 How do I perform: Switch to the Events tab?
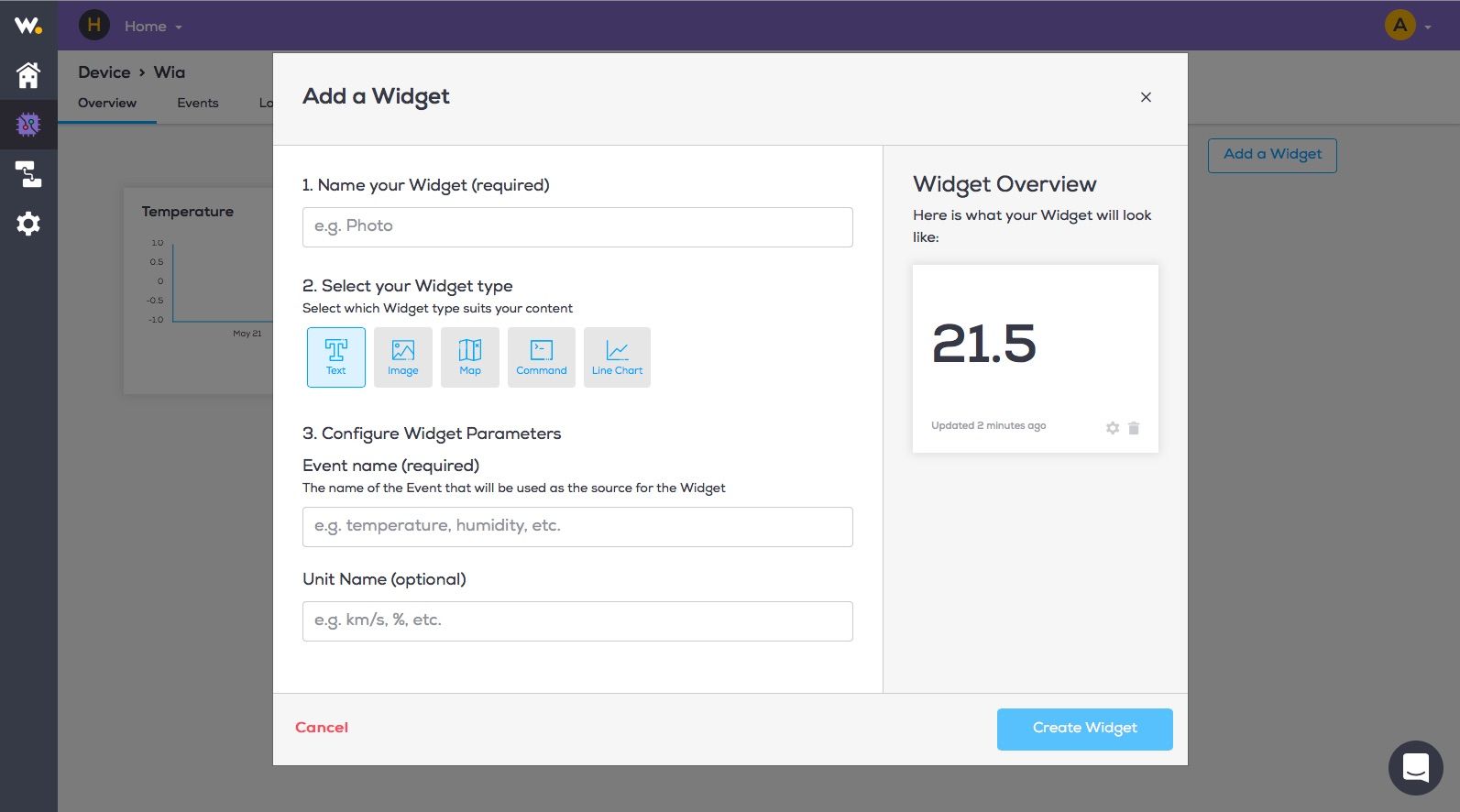(x=198, y=103)
